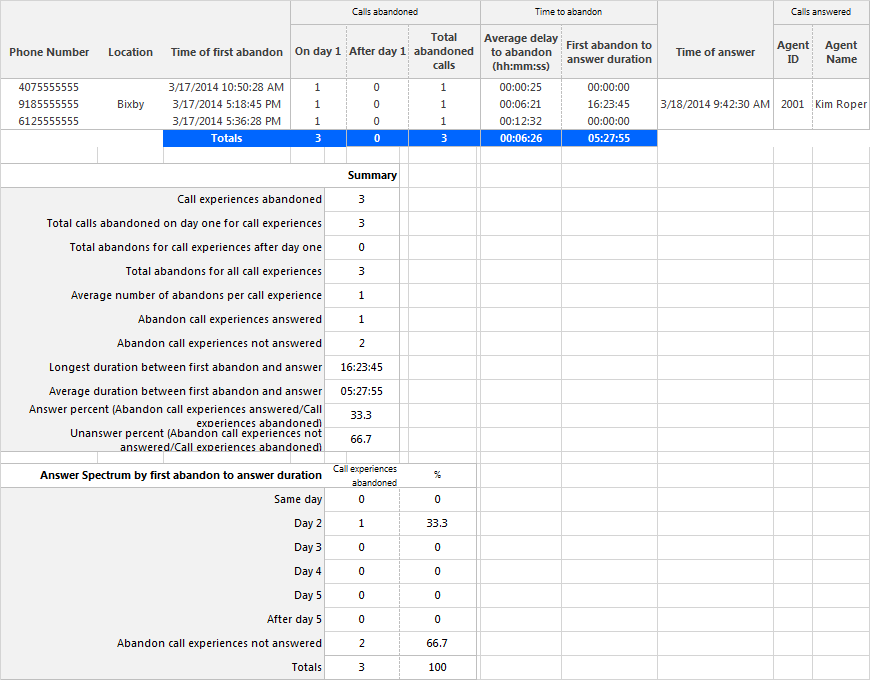The height and width of the screenshot is (680, 870).
Task: Select the After day 5 row label
Action: pos(294,619)
